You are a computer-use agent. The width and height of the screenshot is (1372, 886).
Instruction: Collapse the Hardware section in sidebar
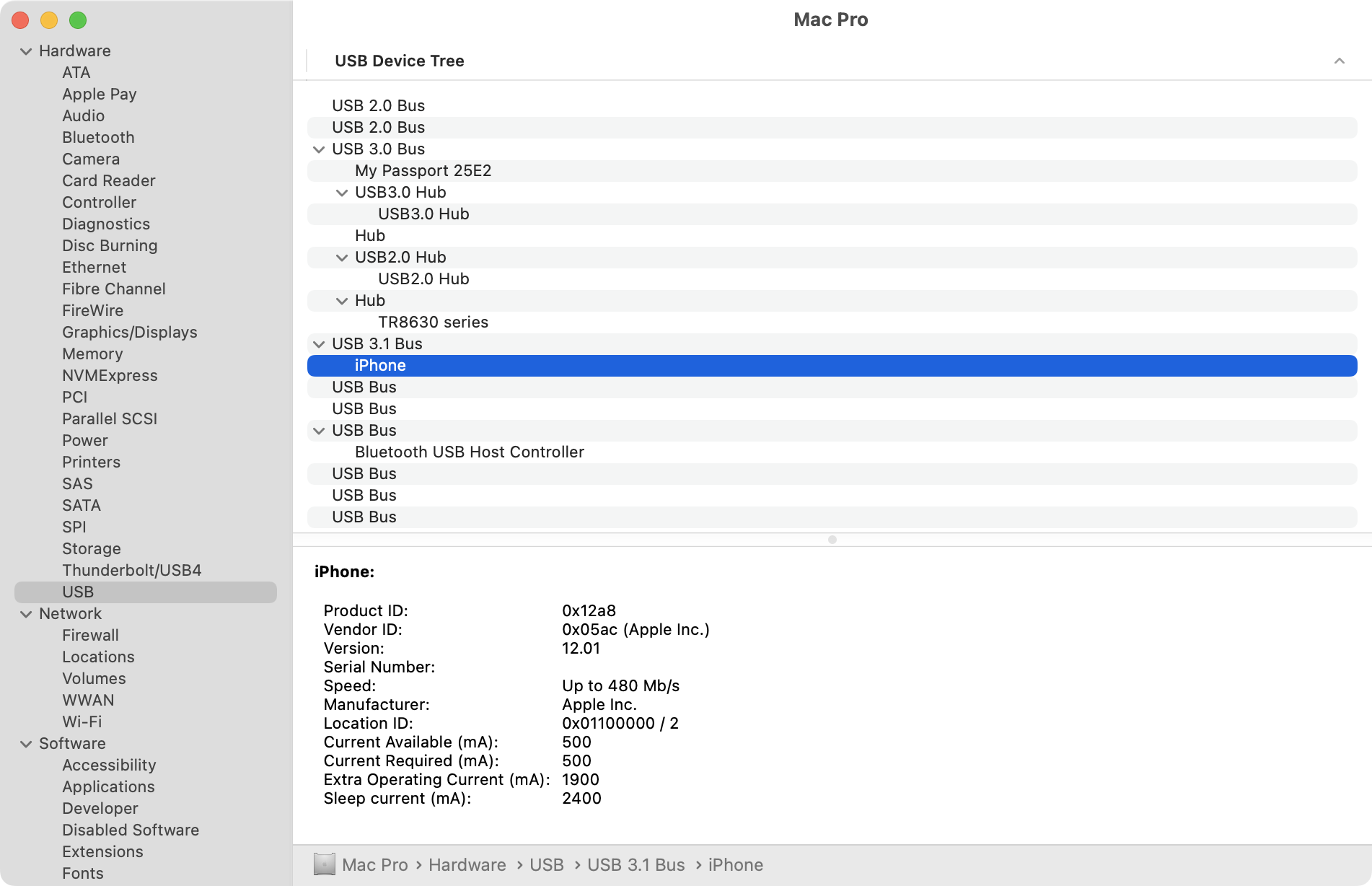pos(26,51)
